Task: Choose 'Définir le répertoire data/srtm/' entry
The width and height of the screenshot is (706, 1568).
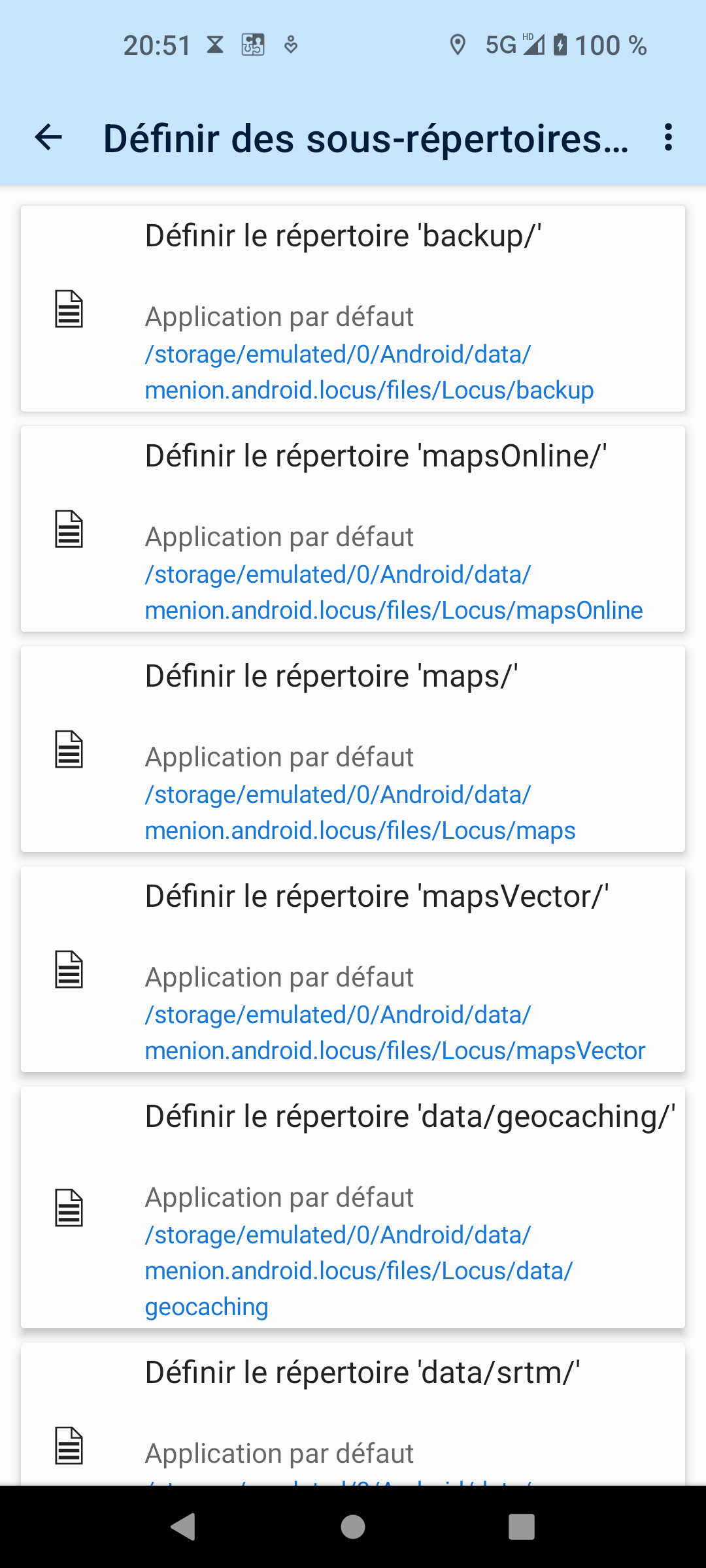Action: click(362, 1373)
